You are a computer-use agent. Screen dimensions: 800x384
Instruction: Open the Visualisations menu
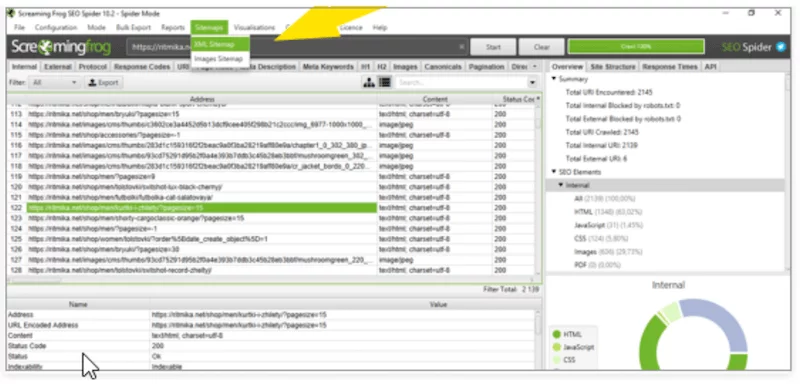pos(254,28)
